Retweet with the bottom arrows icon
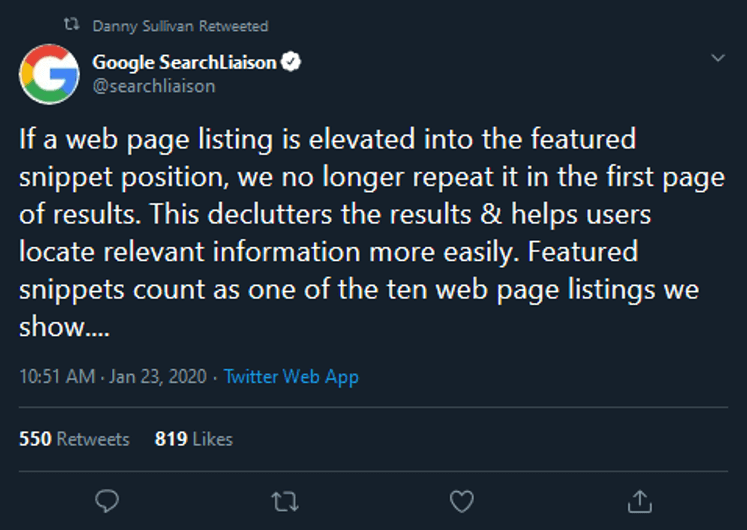The image size is (747, 530). coord(285,502)
